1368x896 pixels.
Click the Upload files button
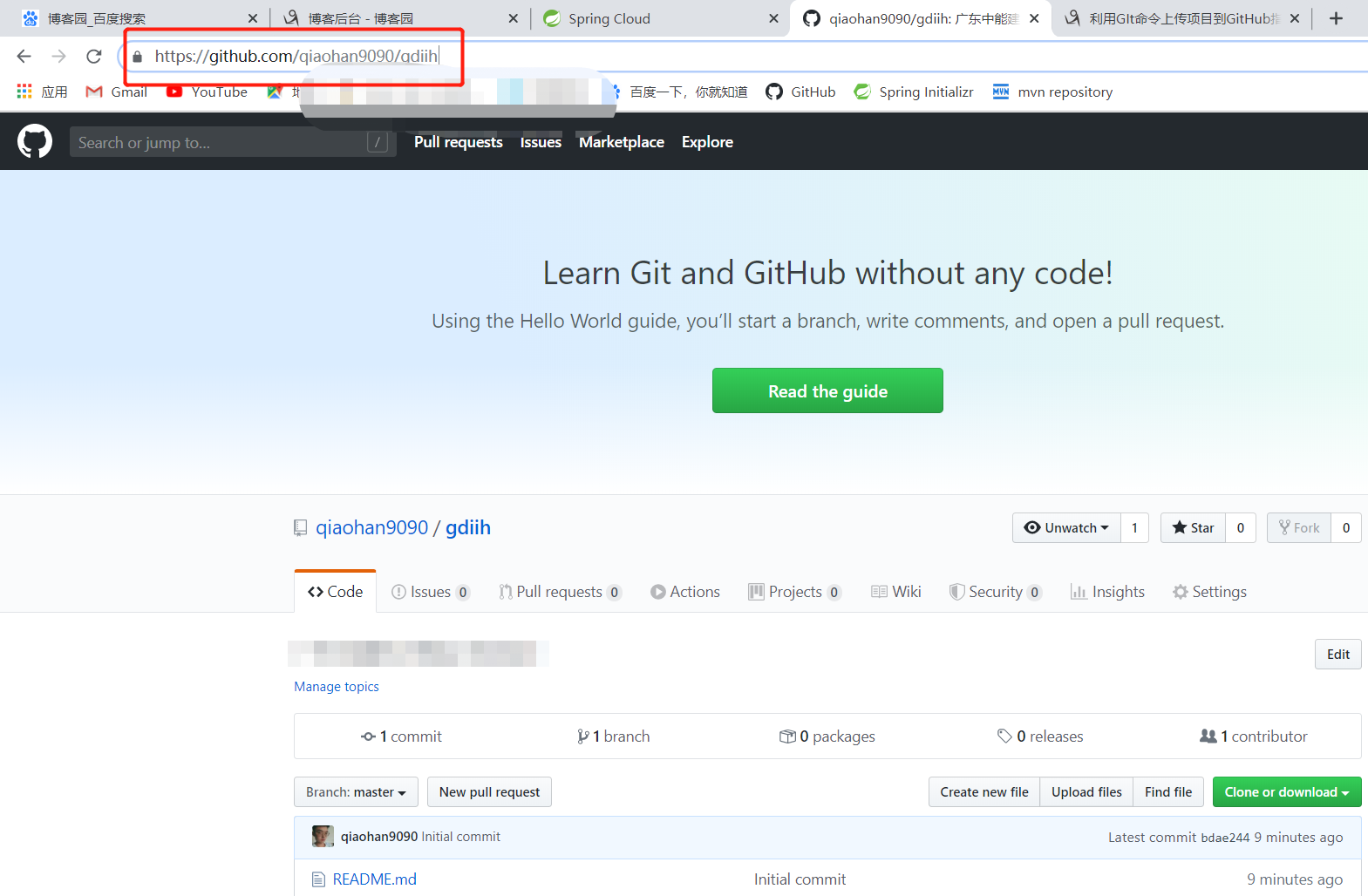click(x=1086, y=792)
